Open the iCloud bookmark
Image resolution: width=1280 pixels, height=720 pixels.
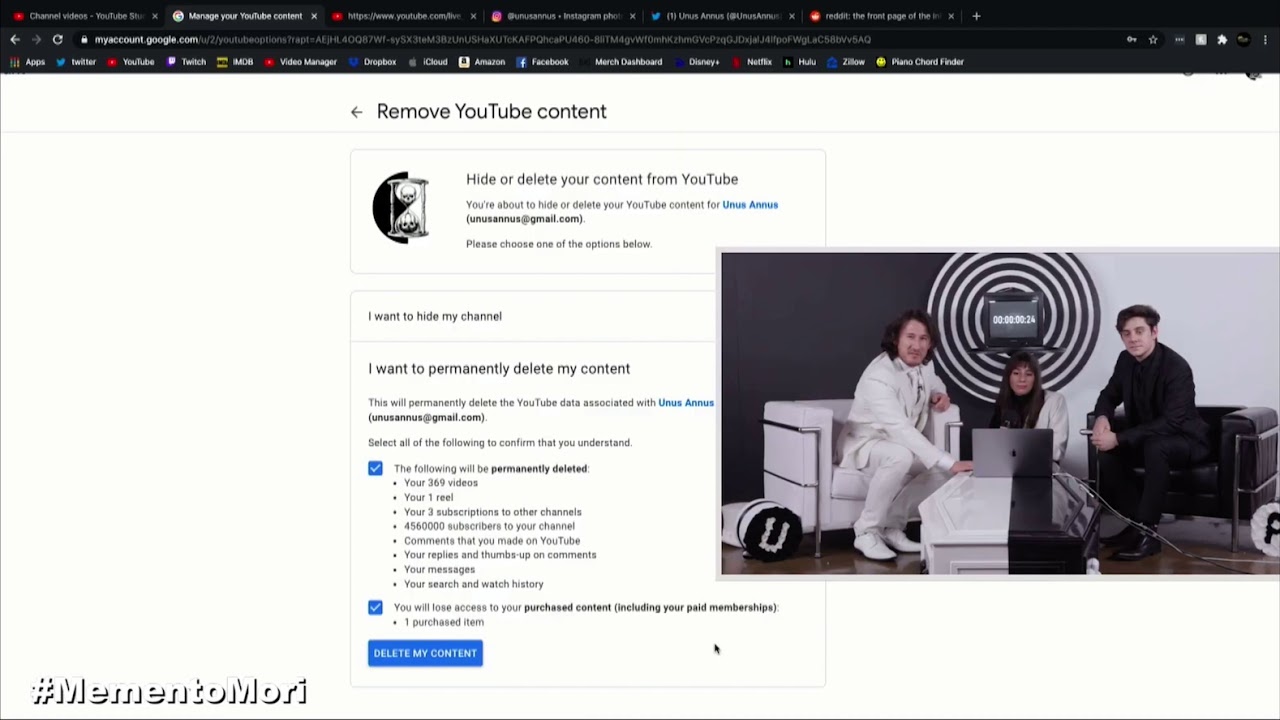[x=428, y=62]
